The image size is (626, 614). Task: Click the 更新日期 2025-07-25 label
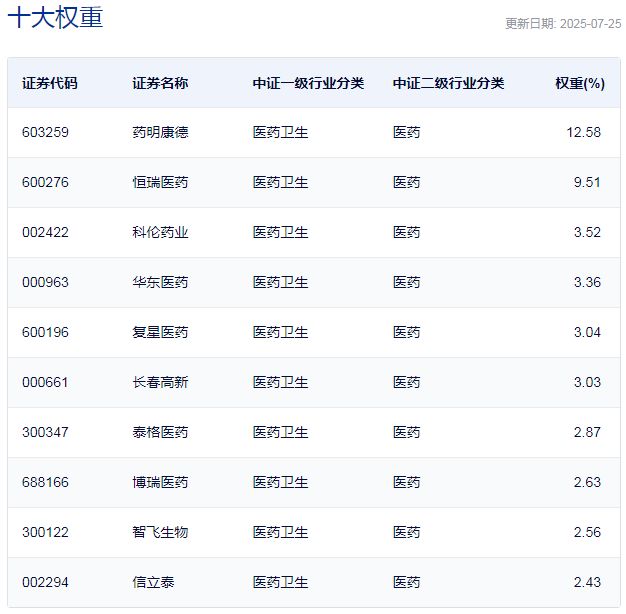coord(562,24)
